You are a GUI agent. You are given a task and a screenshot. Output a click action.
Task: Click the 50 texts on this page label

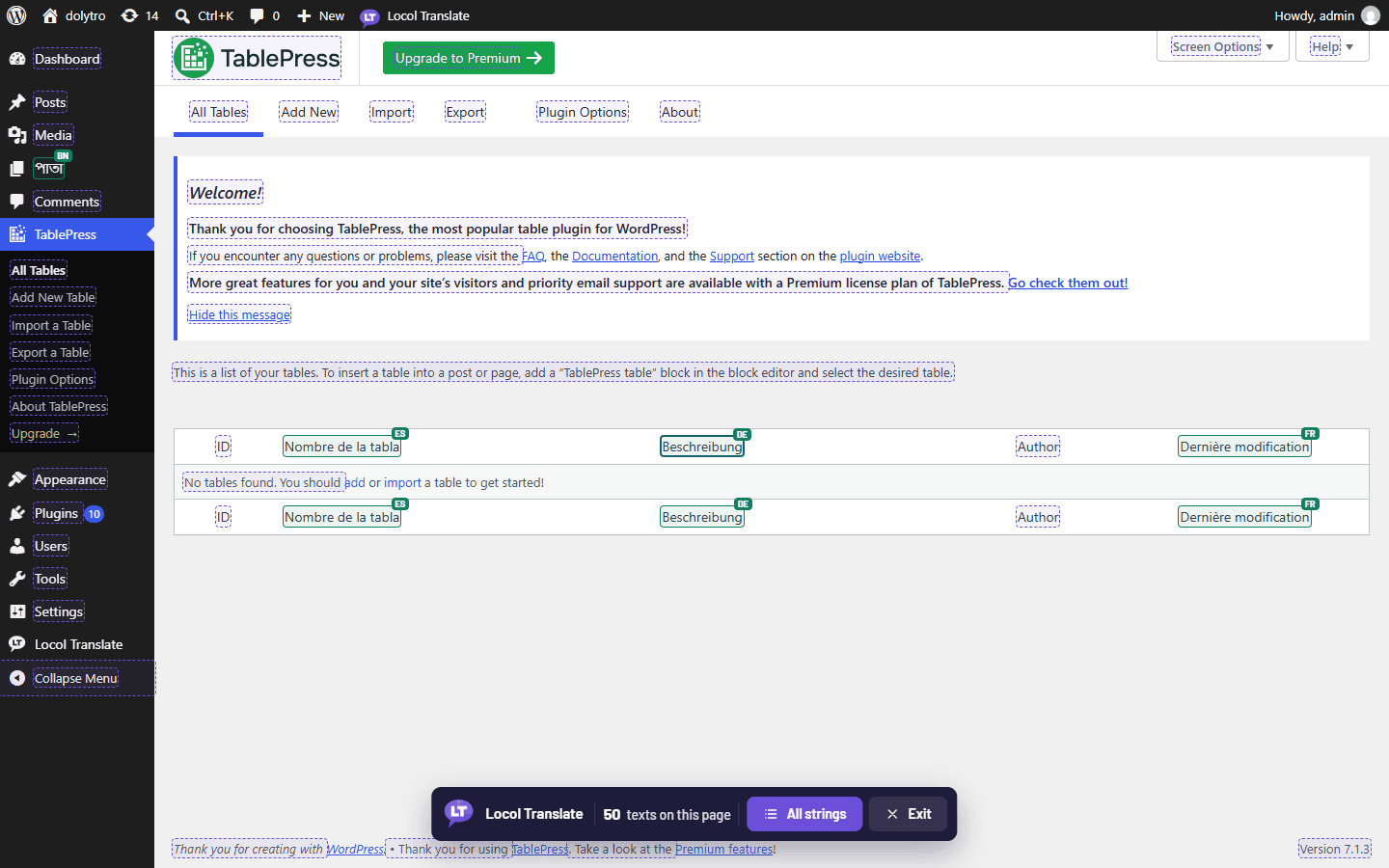click(x=667, y=814)
